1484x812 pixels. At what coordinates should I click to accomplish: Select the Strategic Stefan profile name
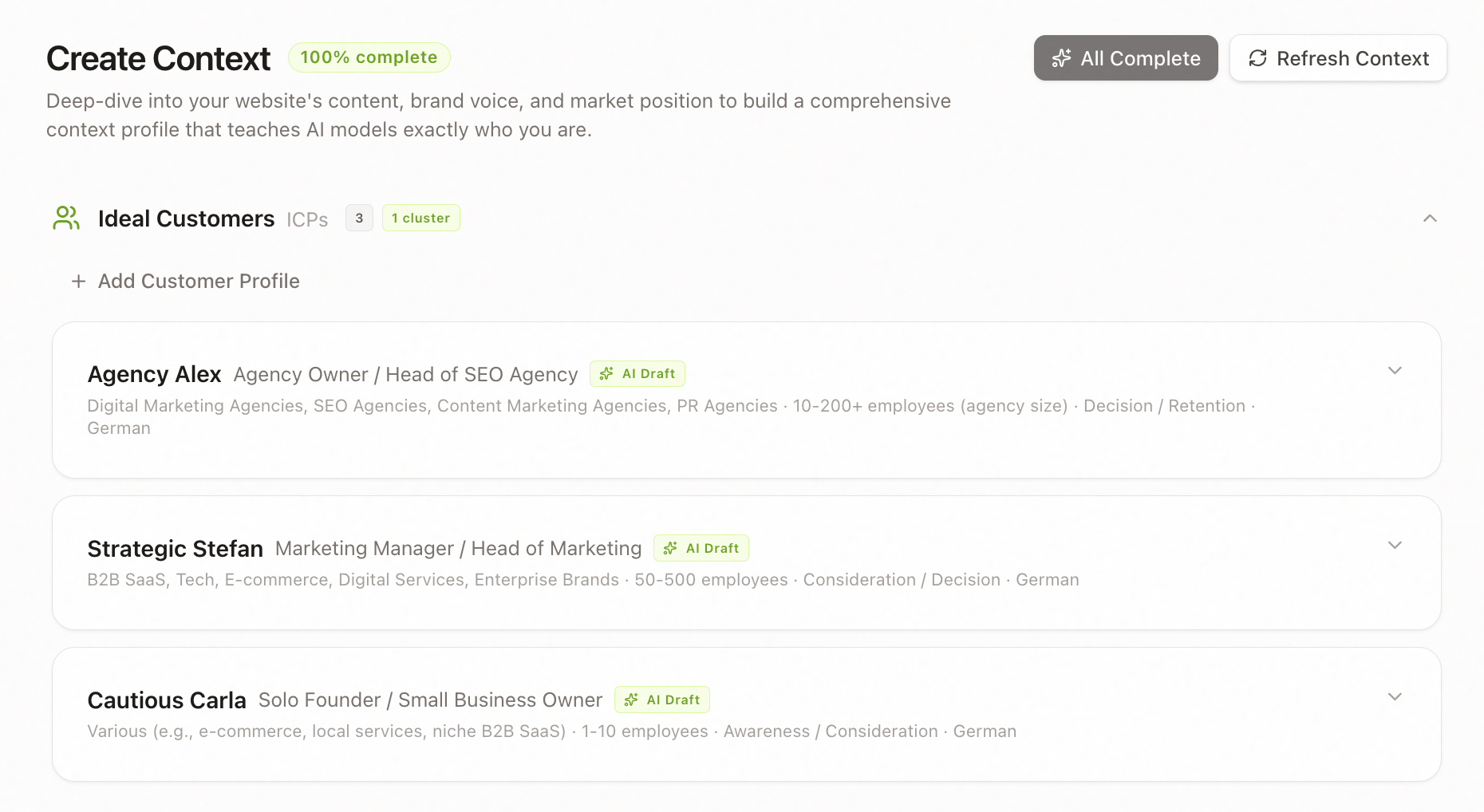click(175, 549)
